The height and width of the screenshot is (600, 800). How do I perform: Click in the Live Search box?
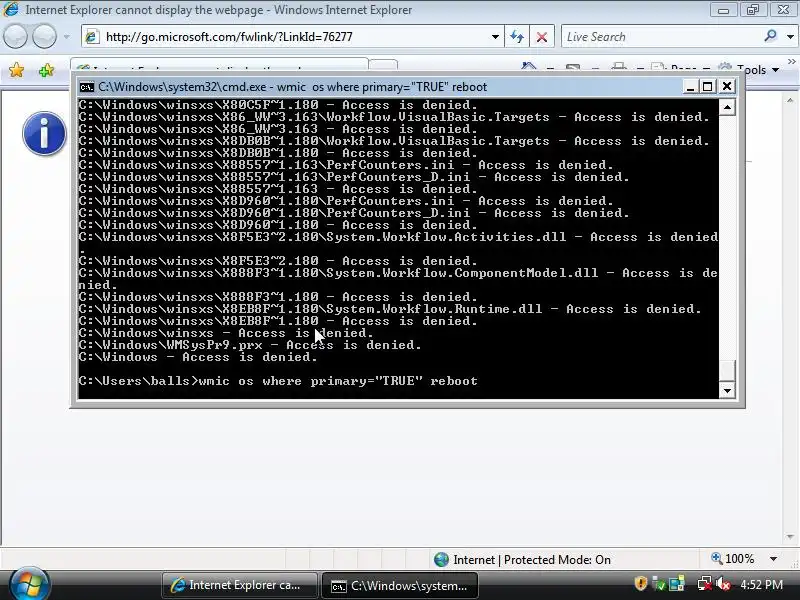pyautogui.click(x=661, y=37)
